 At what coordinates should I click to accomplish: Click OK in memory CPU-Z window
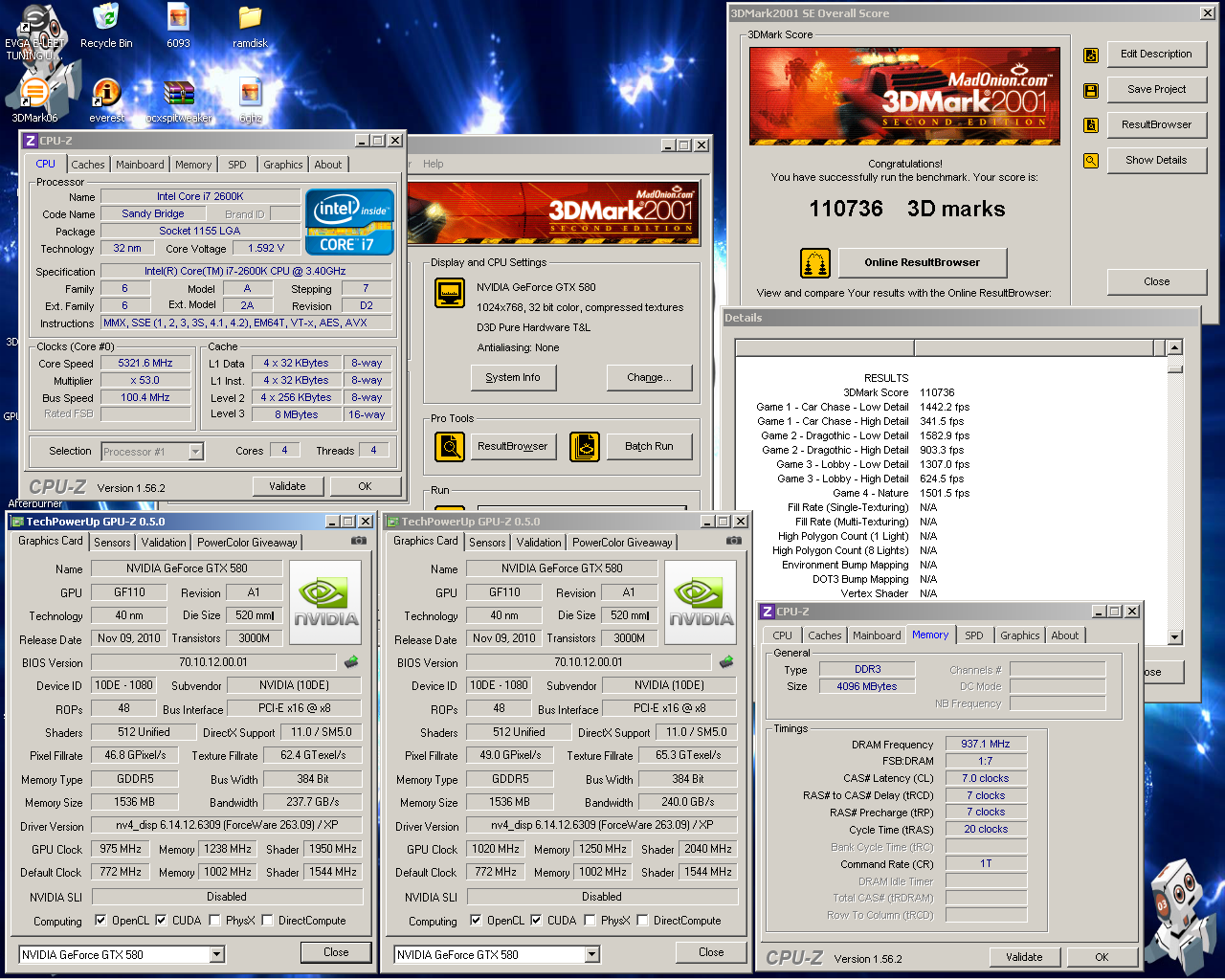pos(1102,957)
